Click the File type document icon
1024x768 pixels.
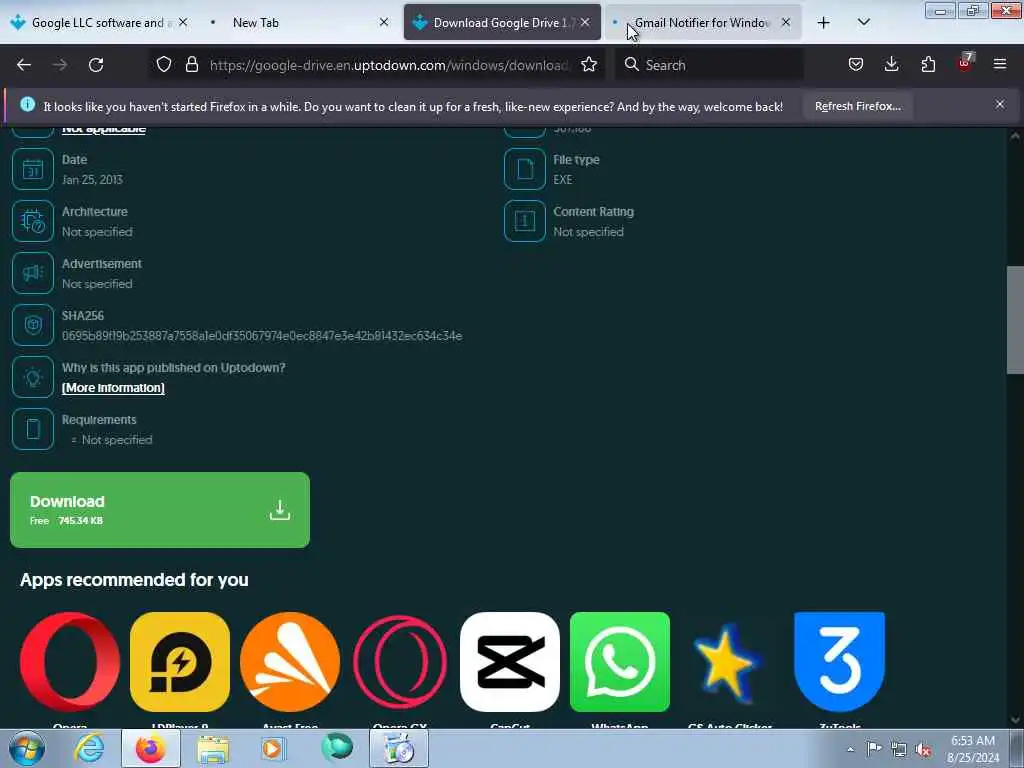(524, 169)
